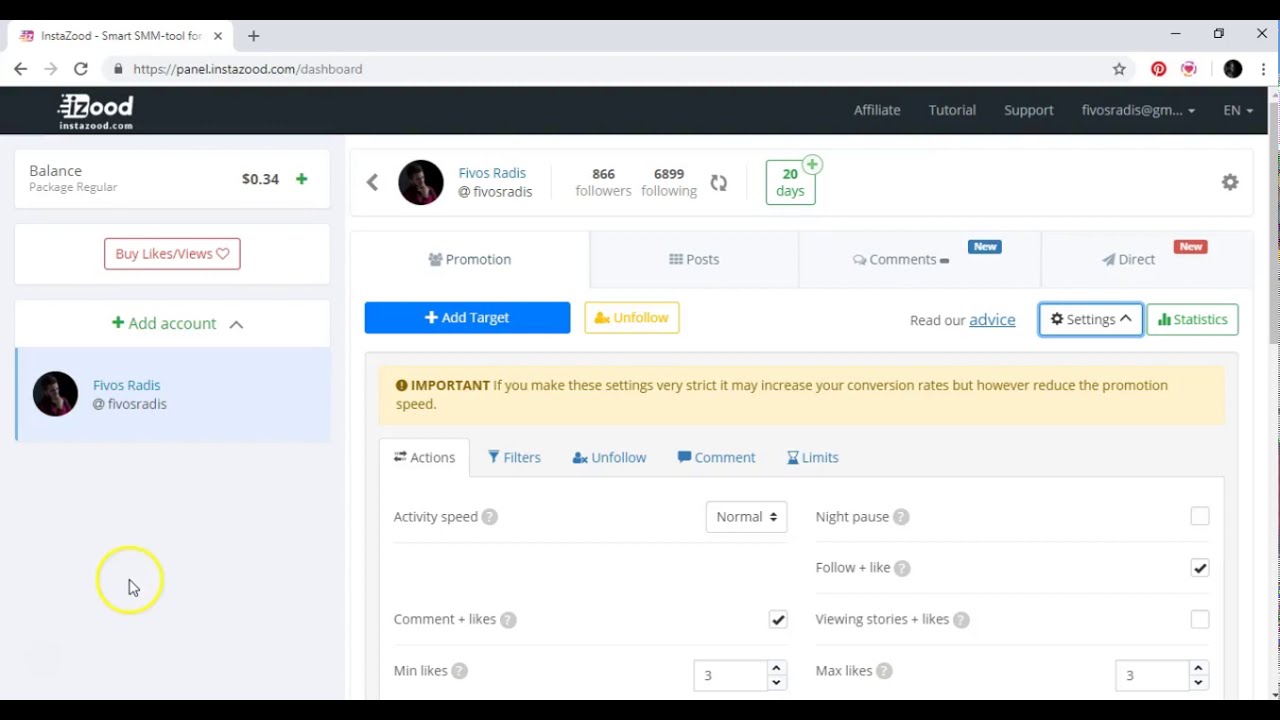Click in Min likes number field
Viewport: 1280px width, 720px height.
(730, 675)
